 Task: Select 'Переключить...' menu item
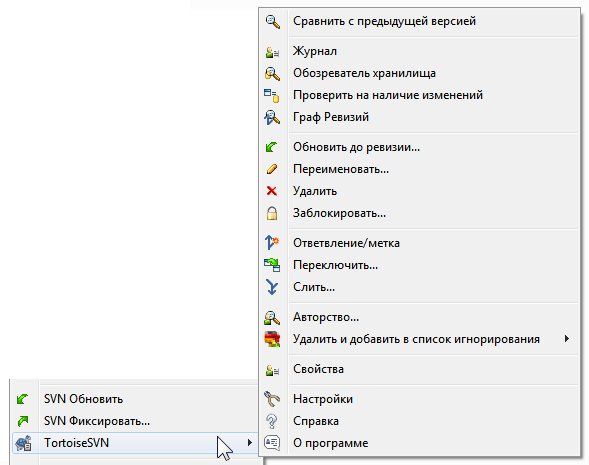coord(419,265)
